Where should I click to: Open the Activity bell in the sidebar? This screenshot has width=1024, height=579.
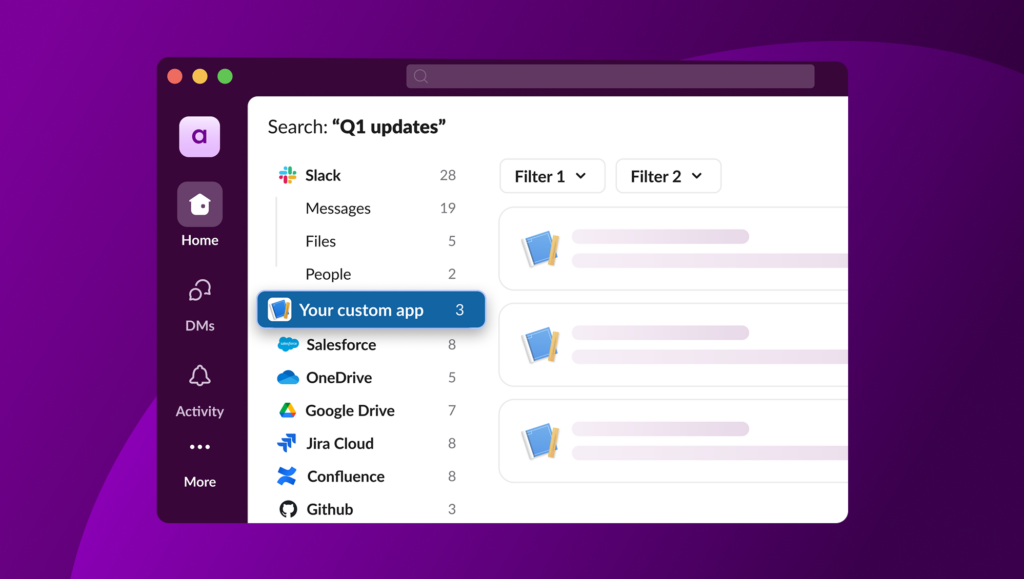(x=199, y=376)
